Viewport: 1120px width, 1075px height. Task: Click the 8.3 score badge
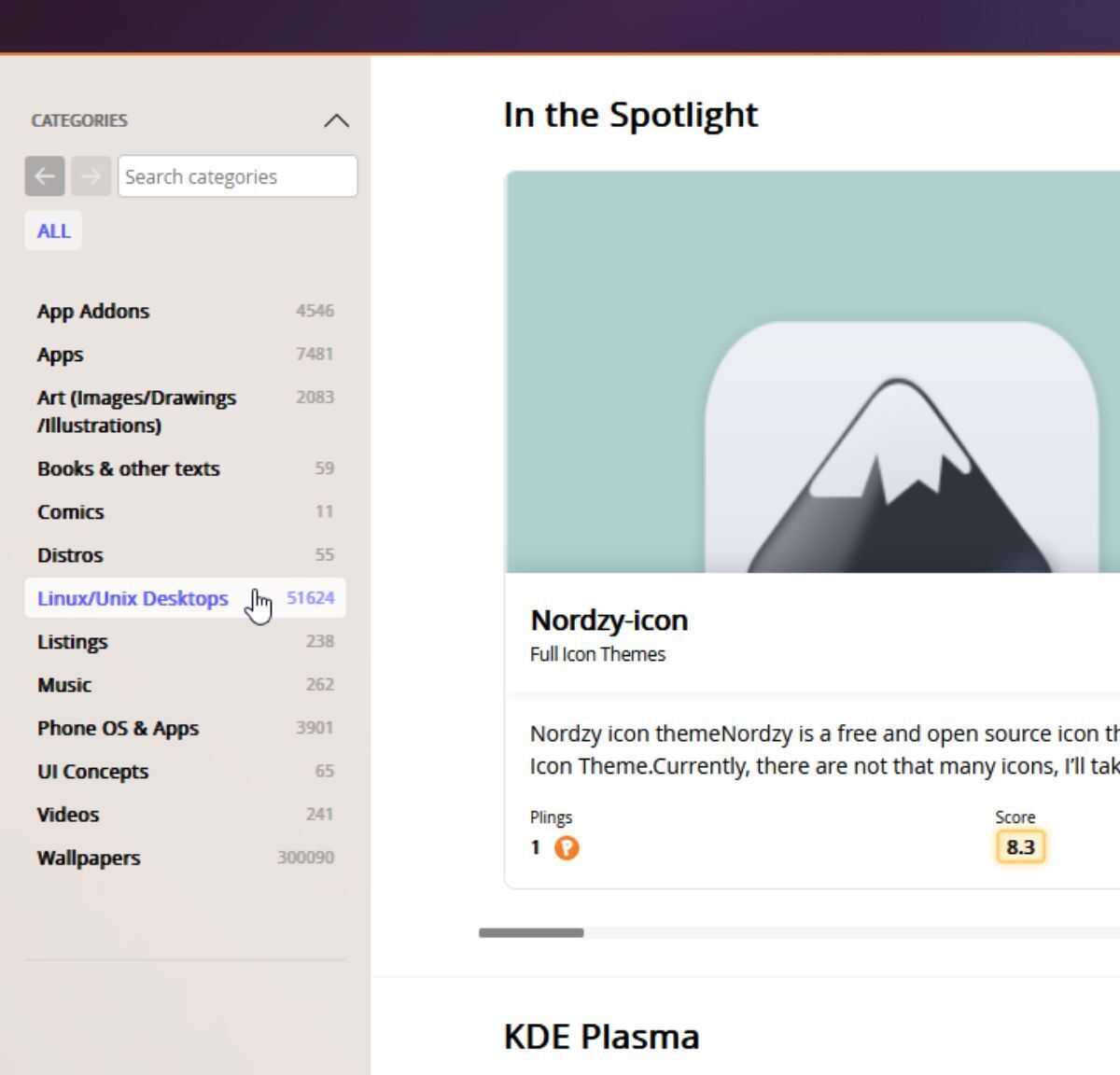click(x=1020, y=847)
